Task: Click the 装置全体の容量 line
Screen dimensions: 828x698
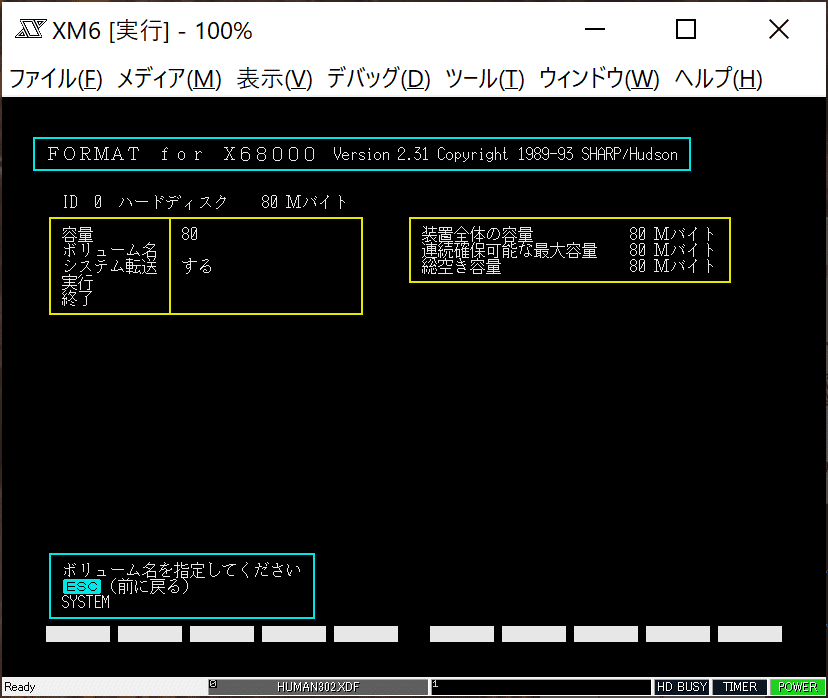Action: [568, 234]
